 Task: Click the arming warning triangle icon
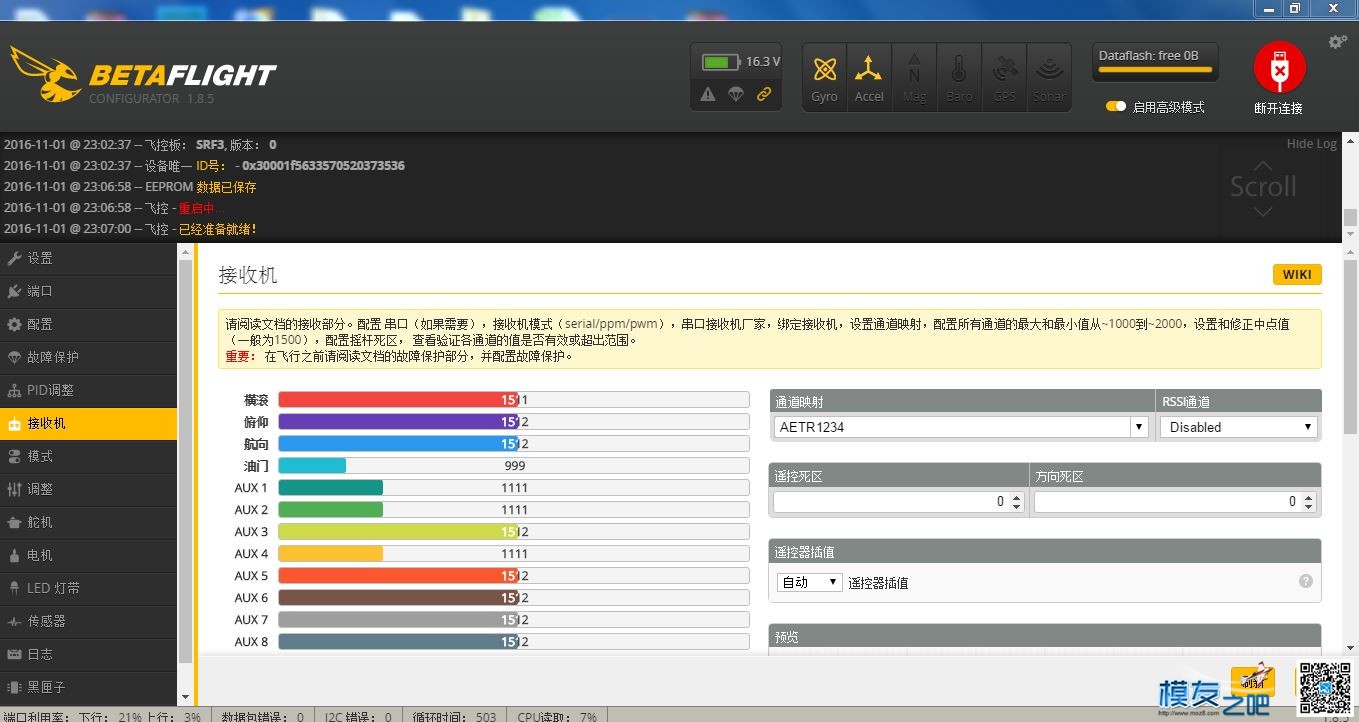708,94
